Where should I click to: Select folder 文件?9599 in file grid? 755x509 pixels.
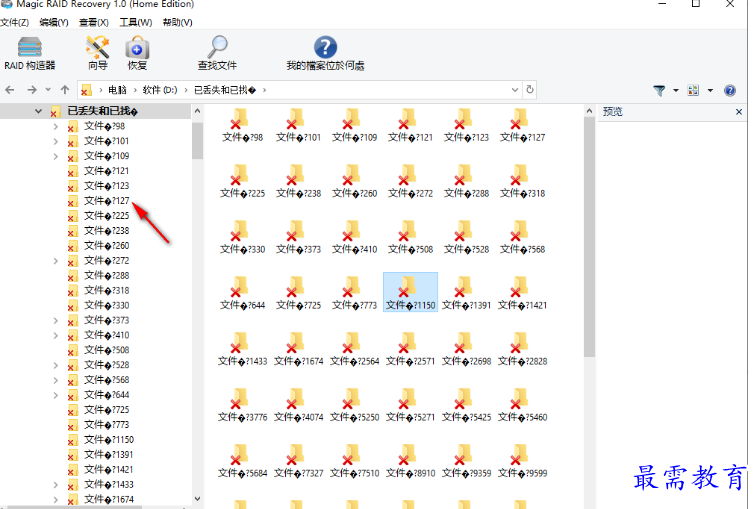point(522,461)
